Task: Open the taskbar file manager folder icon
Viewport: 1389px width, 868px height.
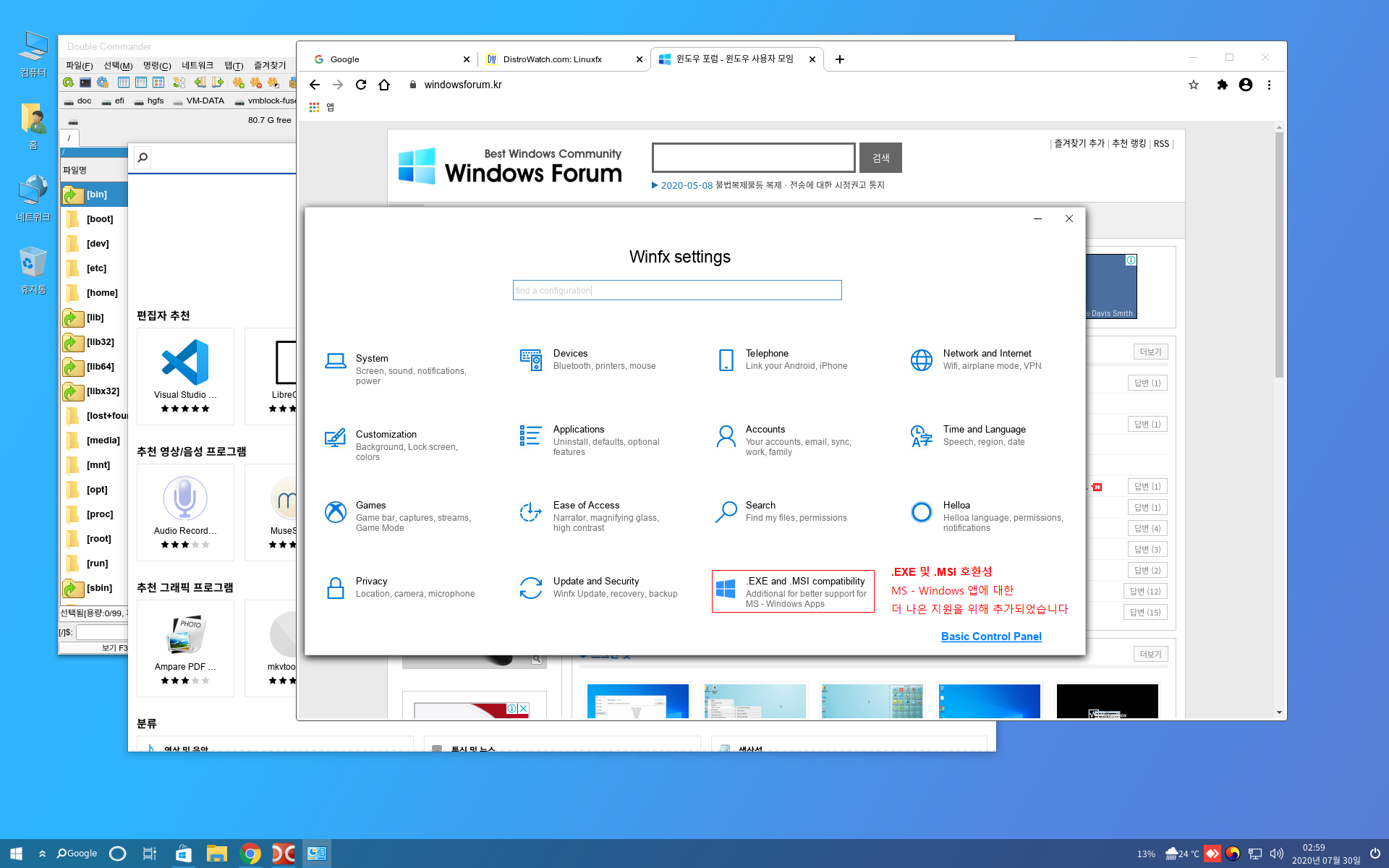Action: [x=216, y=854]
